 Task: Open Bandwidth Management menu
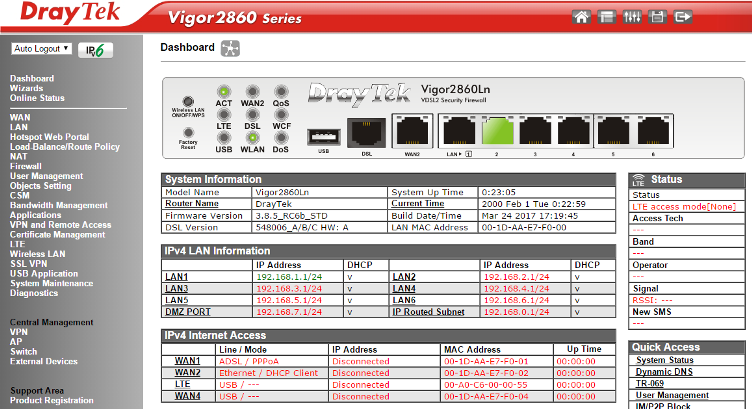click(59, 205)
